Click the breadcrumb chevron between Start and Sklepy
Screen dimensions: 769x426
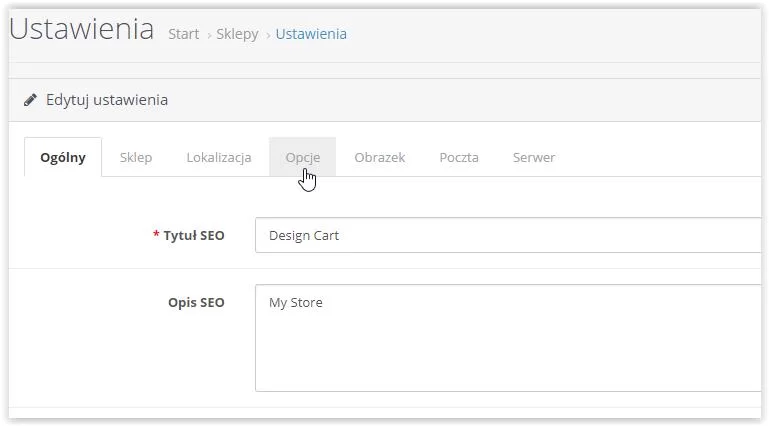pos(211,35)
